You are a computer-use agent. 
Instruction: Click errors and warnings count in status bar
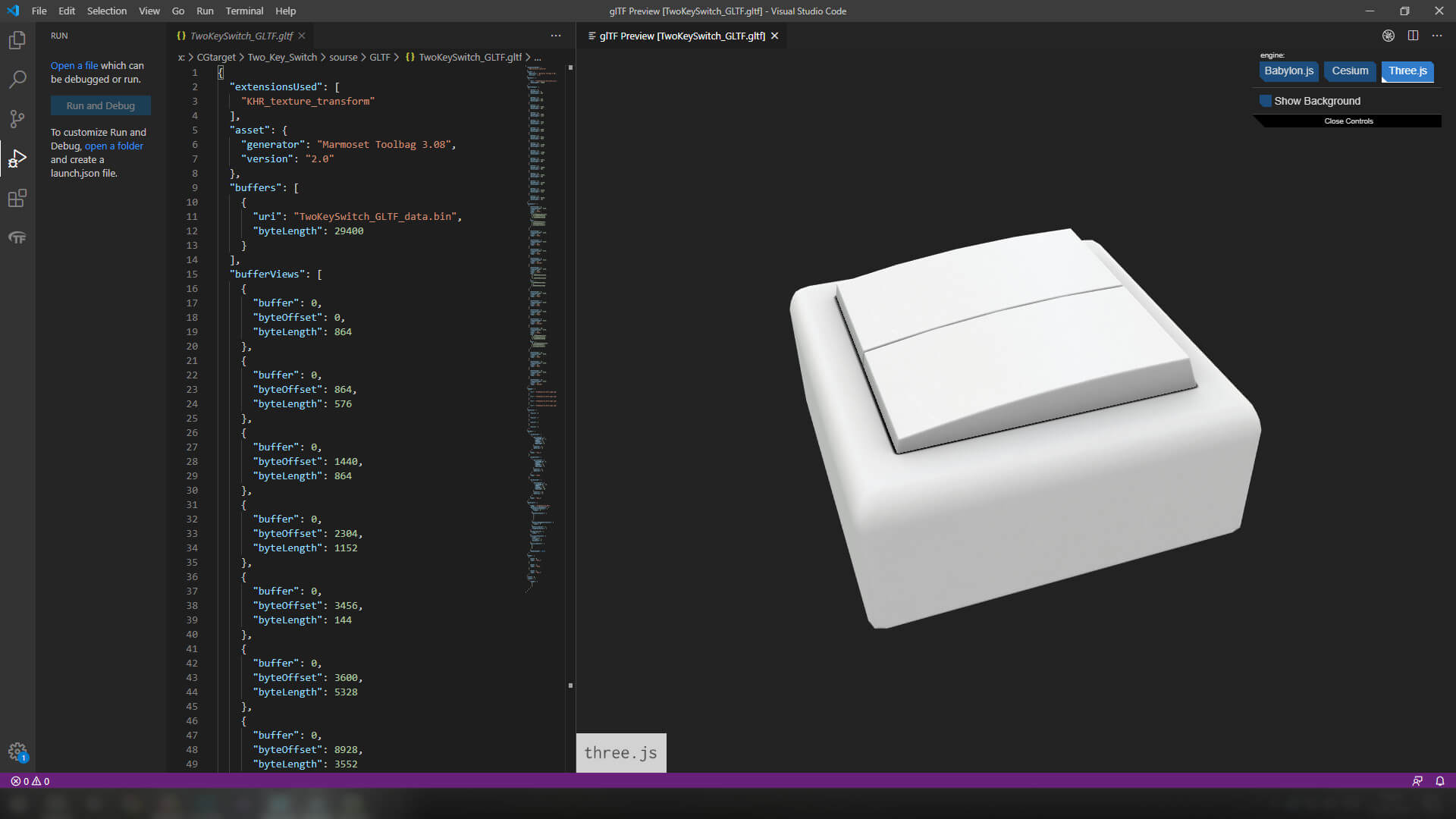[30, 781]
